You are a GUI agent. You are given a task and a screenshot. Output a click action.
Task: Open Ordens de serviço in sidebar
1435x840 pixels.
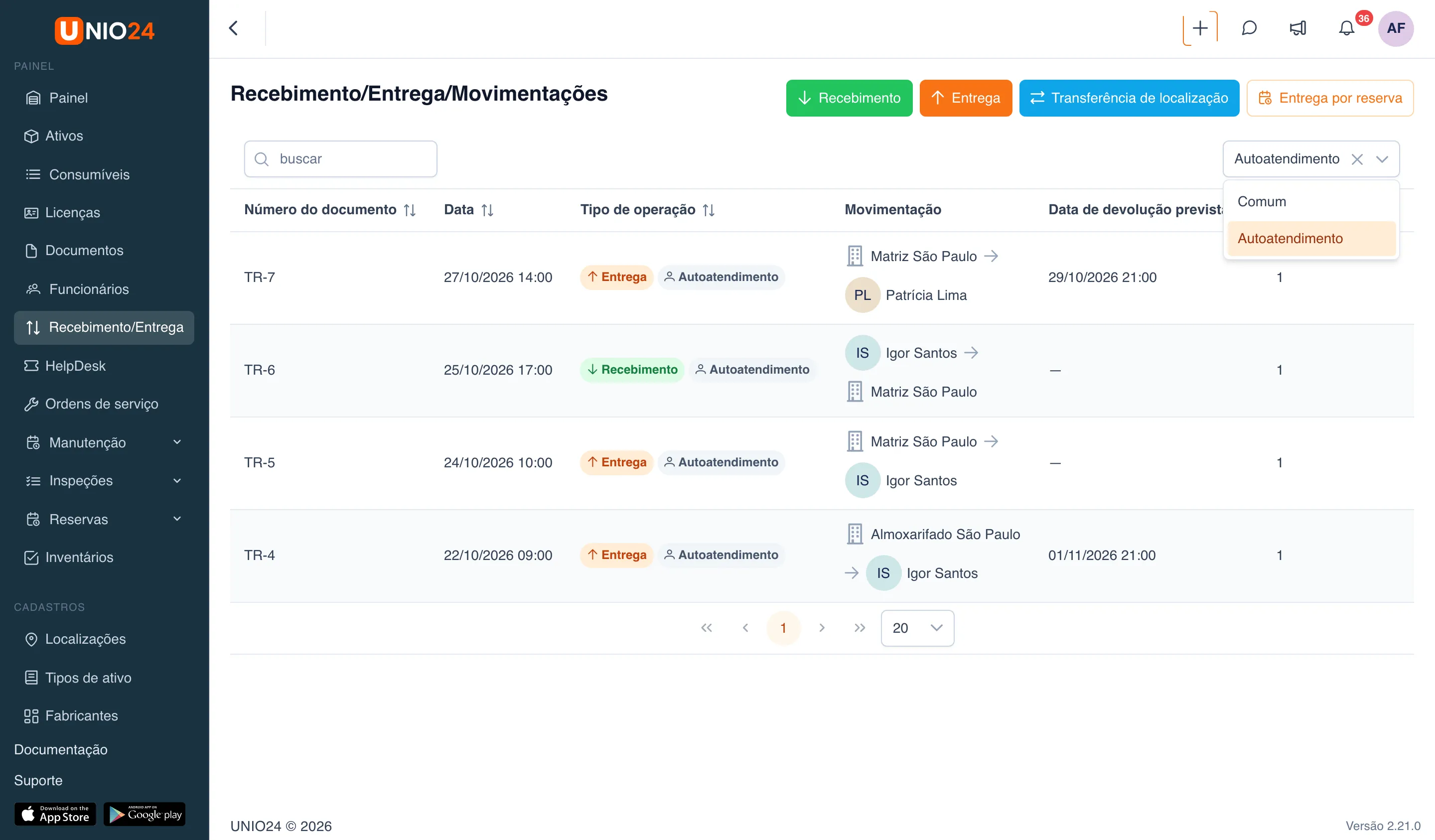[104, 404]
